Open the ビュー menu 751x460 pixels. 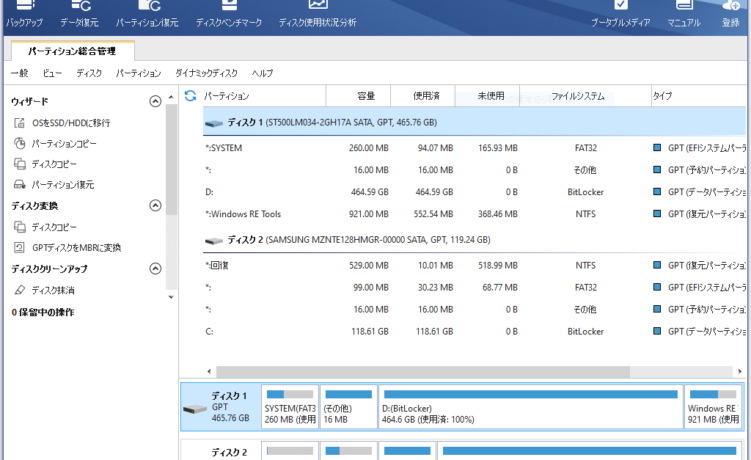(x=52, y=73)
